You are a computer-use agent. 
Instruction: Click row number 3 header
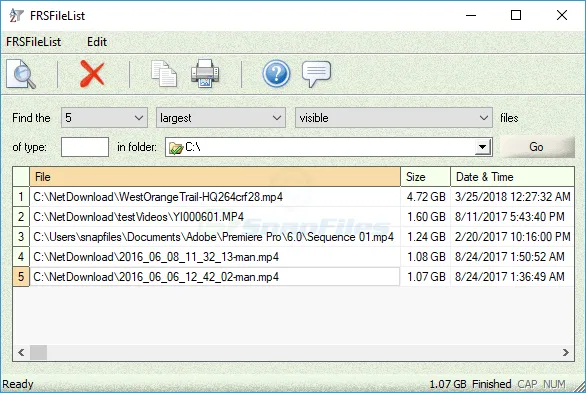coord(21,237)
